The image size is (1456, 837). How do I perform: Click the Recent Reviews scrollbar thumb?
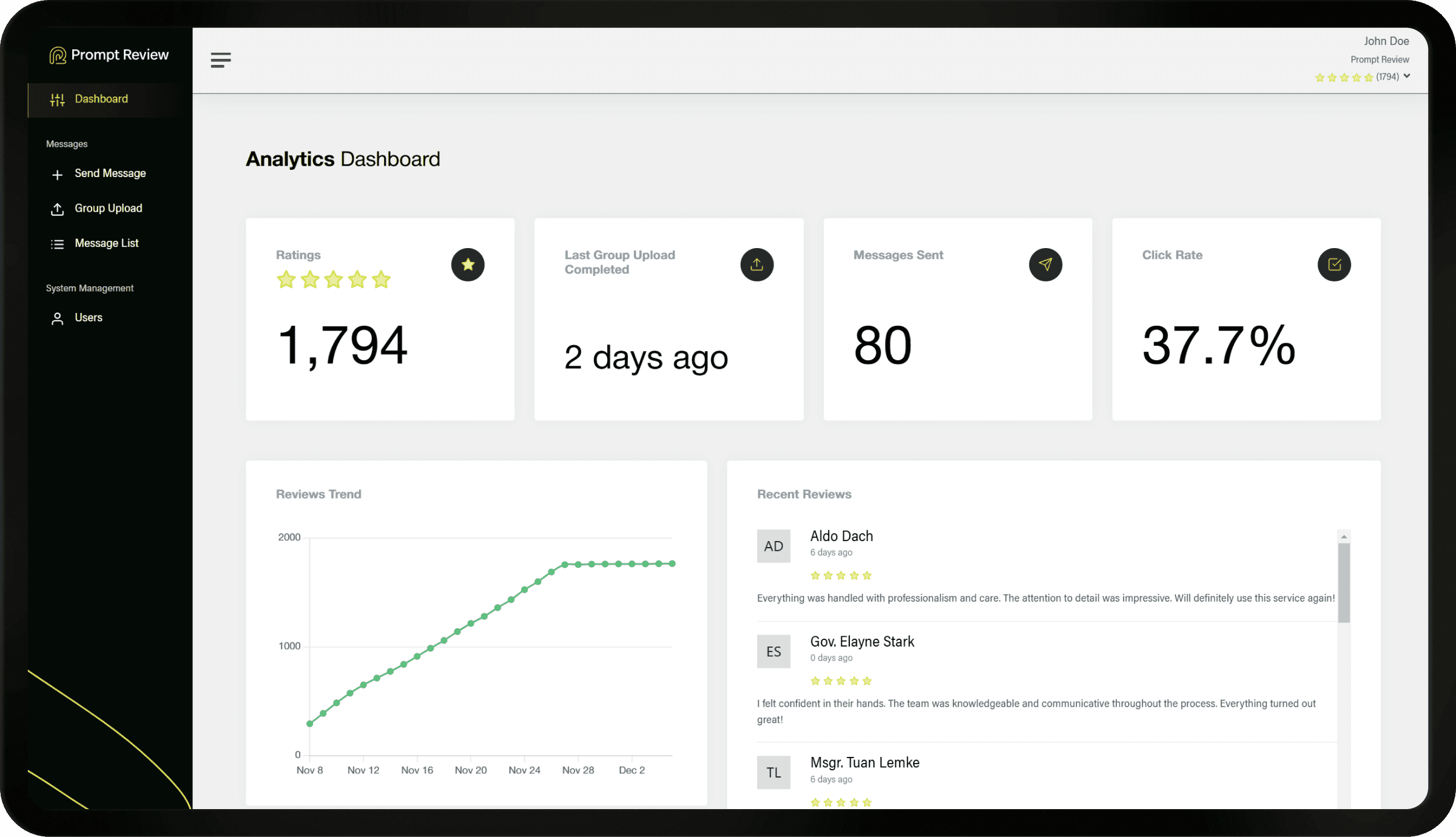[x=1344, y=582]
